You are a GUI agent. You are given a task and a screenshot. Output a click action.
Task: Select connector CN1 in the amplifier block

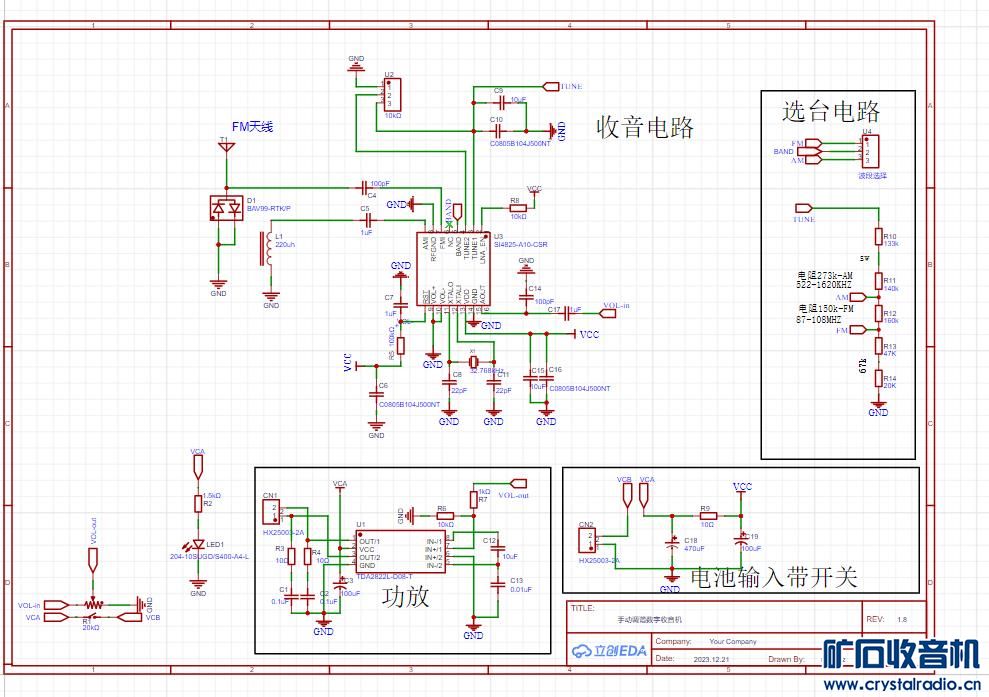[271, 512]
